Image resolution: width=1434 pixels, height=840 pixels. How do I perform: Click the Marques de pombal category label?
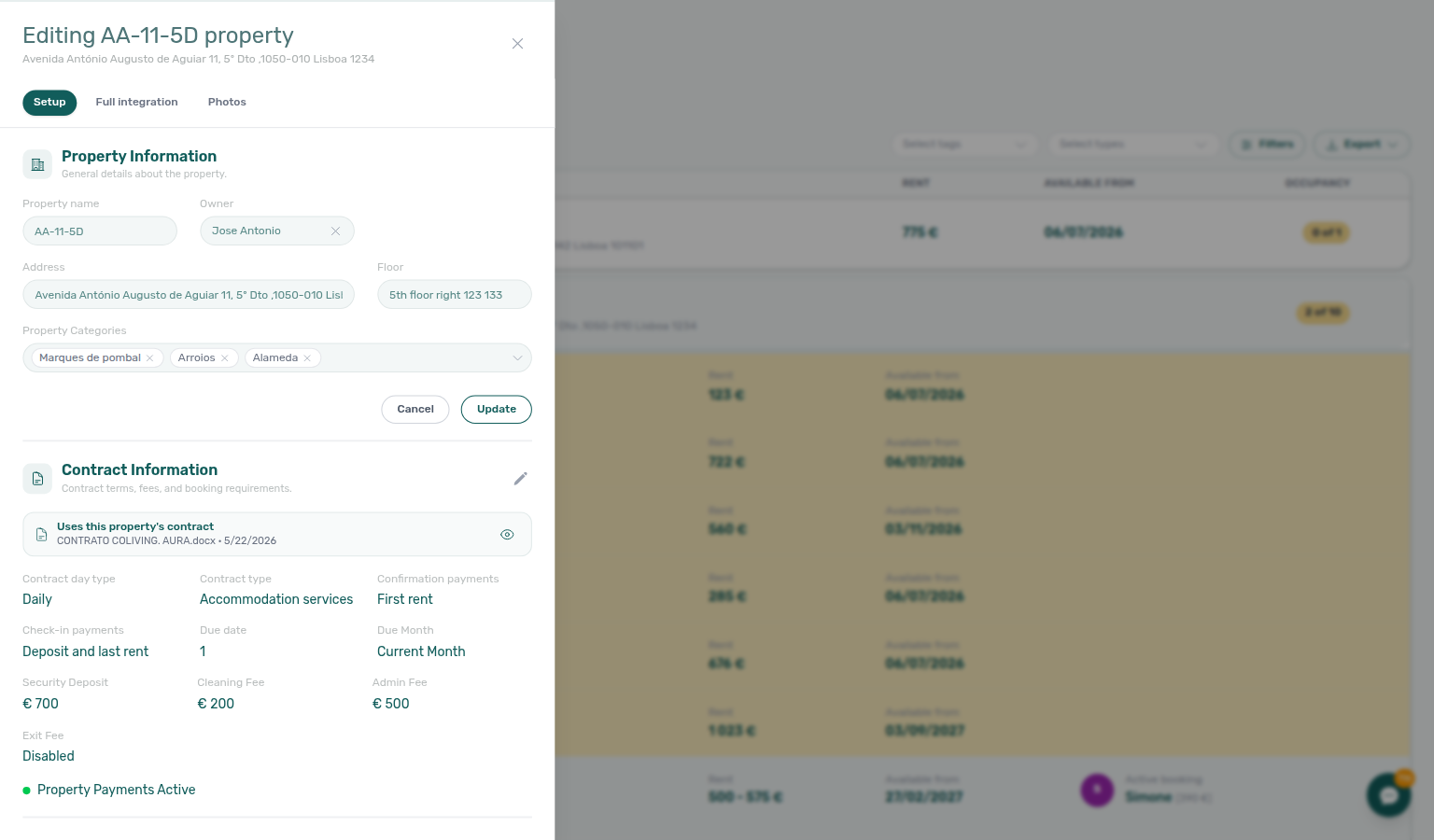[x=90, y=358]
